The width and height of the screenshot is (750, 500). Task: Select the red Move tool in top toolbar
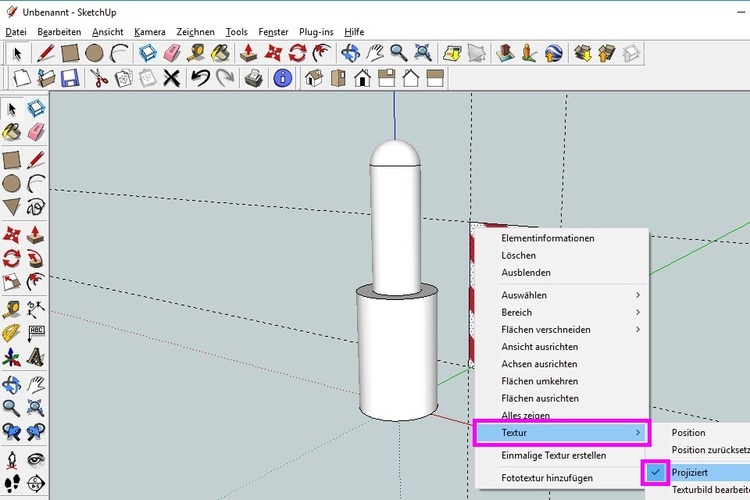pyautogui.click(x=273, y=53)
